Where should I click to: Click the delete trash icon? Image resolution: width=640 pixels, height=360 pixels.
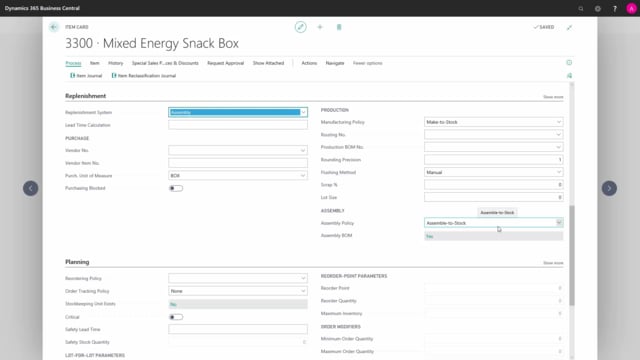(339, 27)
